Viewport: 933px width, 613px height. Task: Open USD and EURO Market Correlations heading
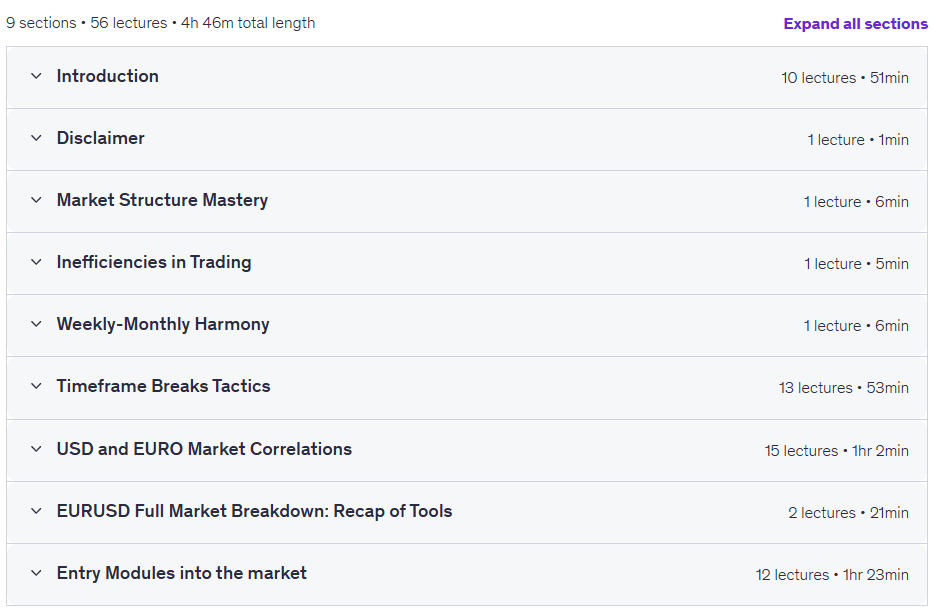[x=204, y=449]
